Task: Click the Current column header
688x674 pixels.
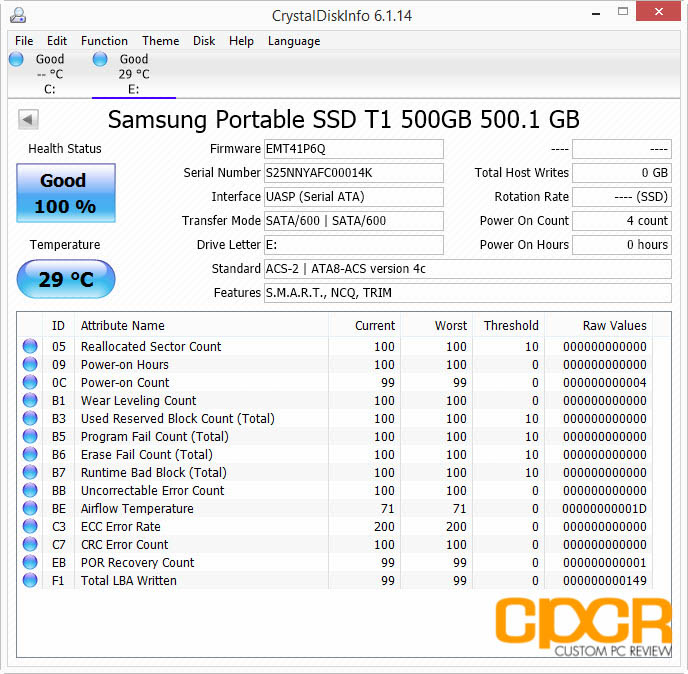Action: pos(364,326)
